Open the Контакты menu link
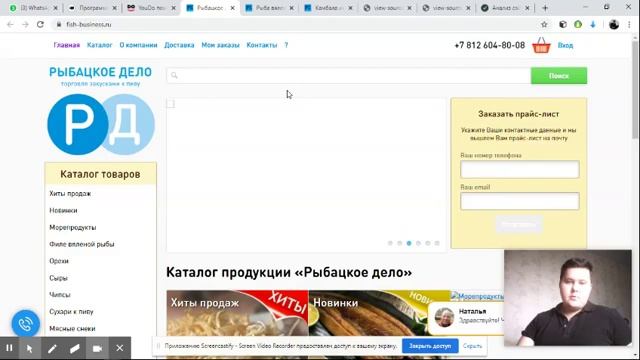Screen dimensions: 640x360 coord(262,45)
